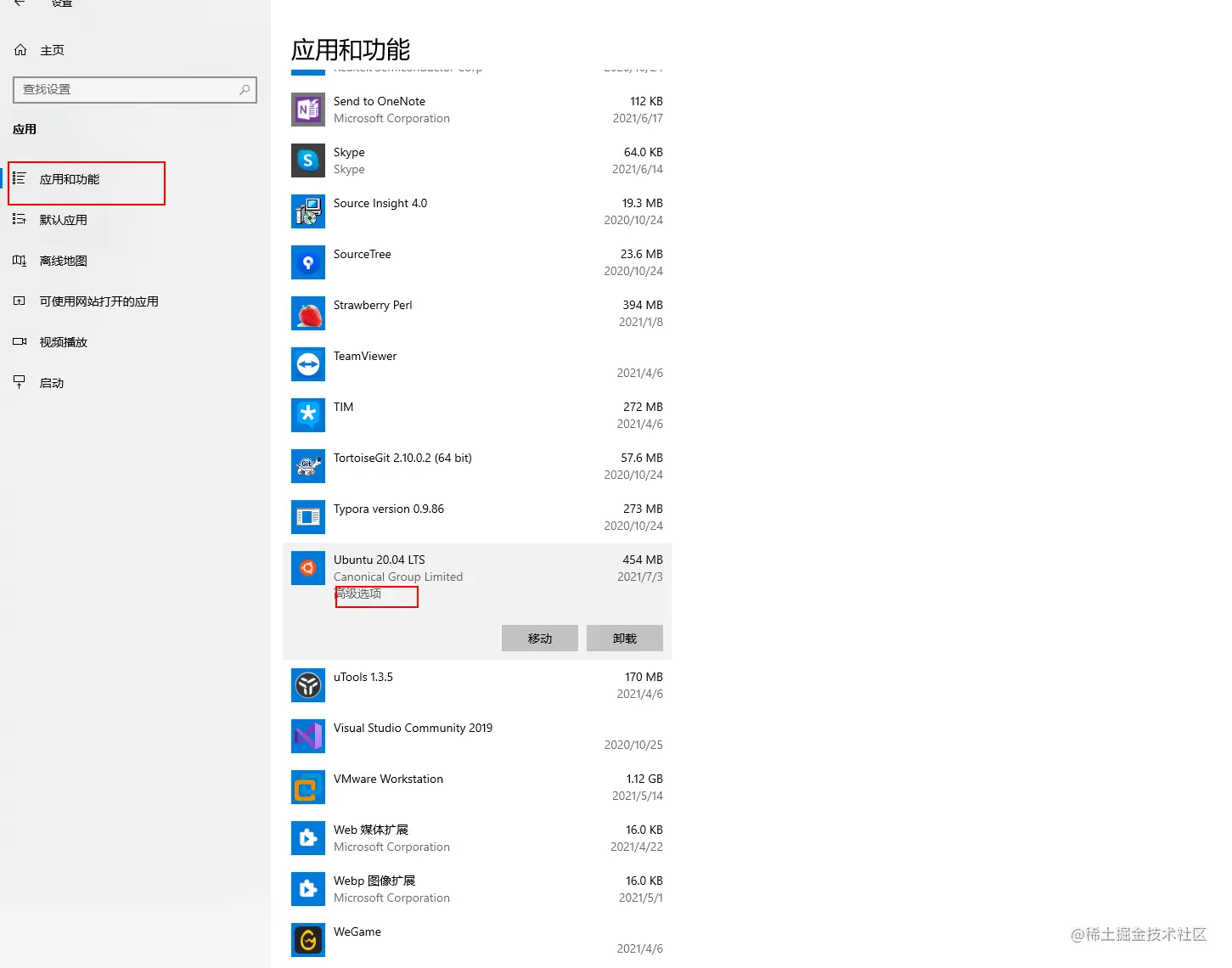
Task: Click the Strawberry Perl icon
Action: pyautogui.click(x=308, y=313)
